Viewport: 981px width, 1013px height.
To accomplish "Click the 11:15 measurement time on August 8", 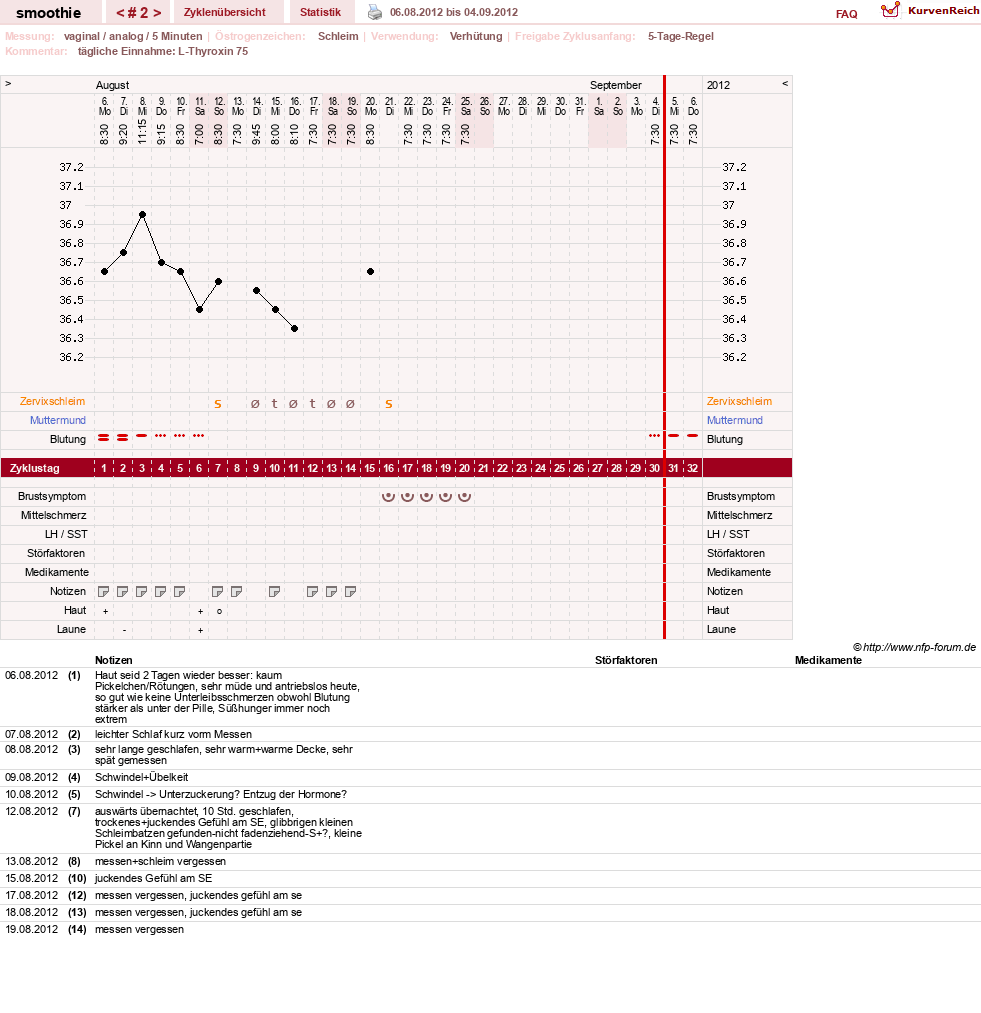I will click(x=142, y=131).
